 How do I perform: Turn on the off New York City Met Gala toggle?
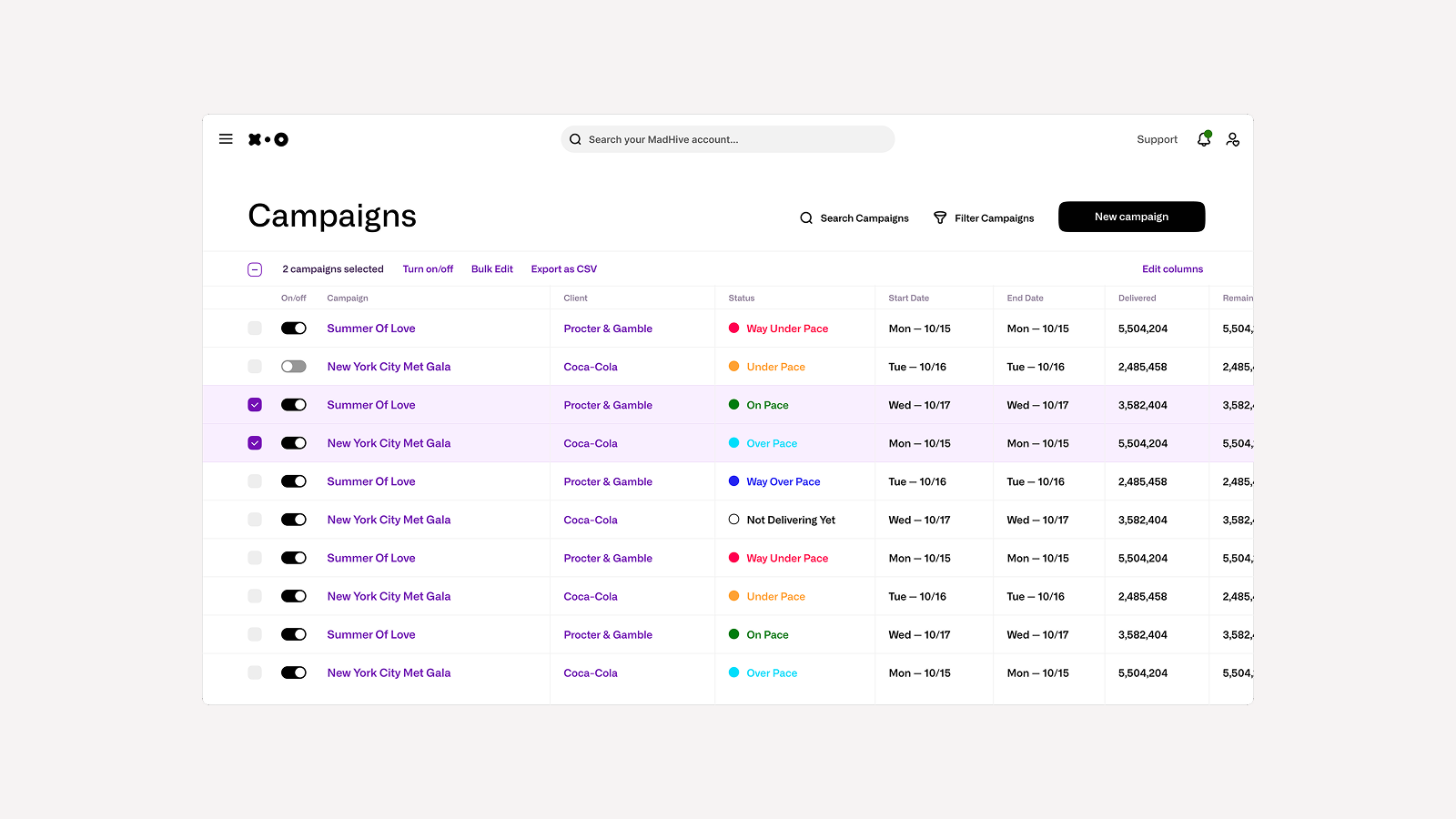click(293, 367)
